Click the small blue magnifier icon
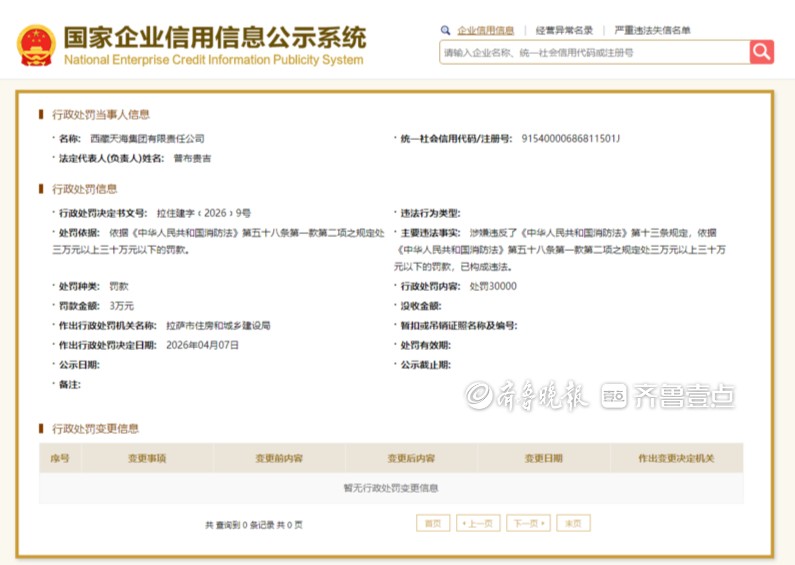This screenshot has width=795, height=565. pyautogui.click(x=445, y=31)
